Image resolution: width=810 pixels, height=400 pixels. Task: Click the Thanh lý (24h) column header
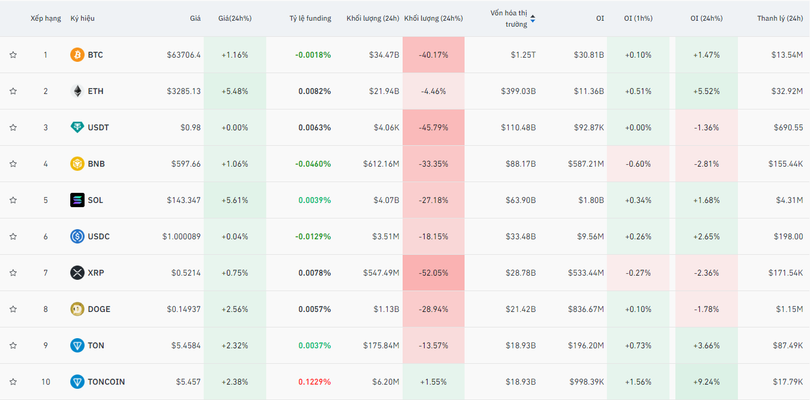[x=780, y=18]
